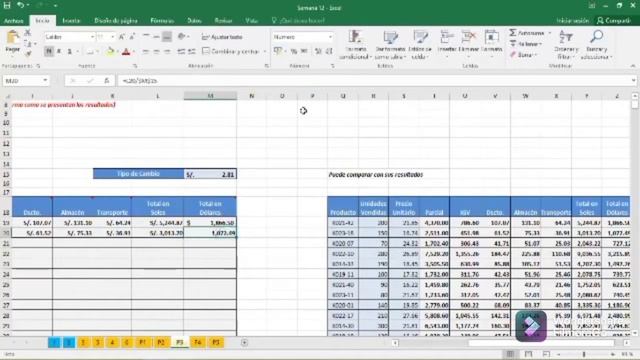Decrease font size with smaller A icon

pos(131,37)
